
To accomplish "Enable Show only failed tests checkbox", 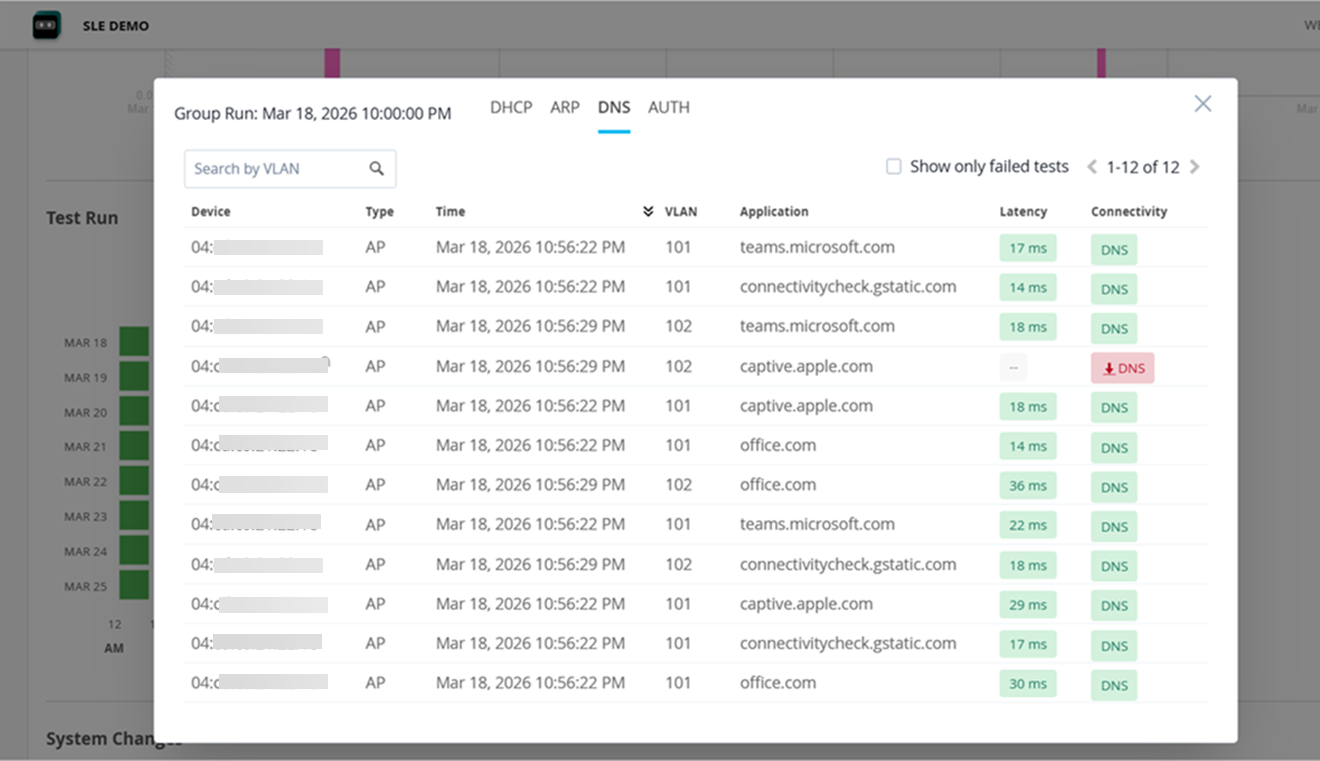I will tap(894, 167).
